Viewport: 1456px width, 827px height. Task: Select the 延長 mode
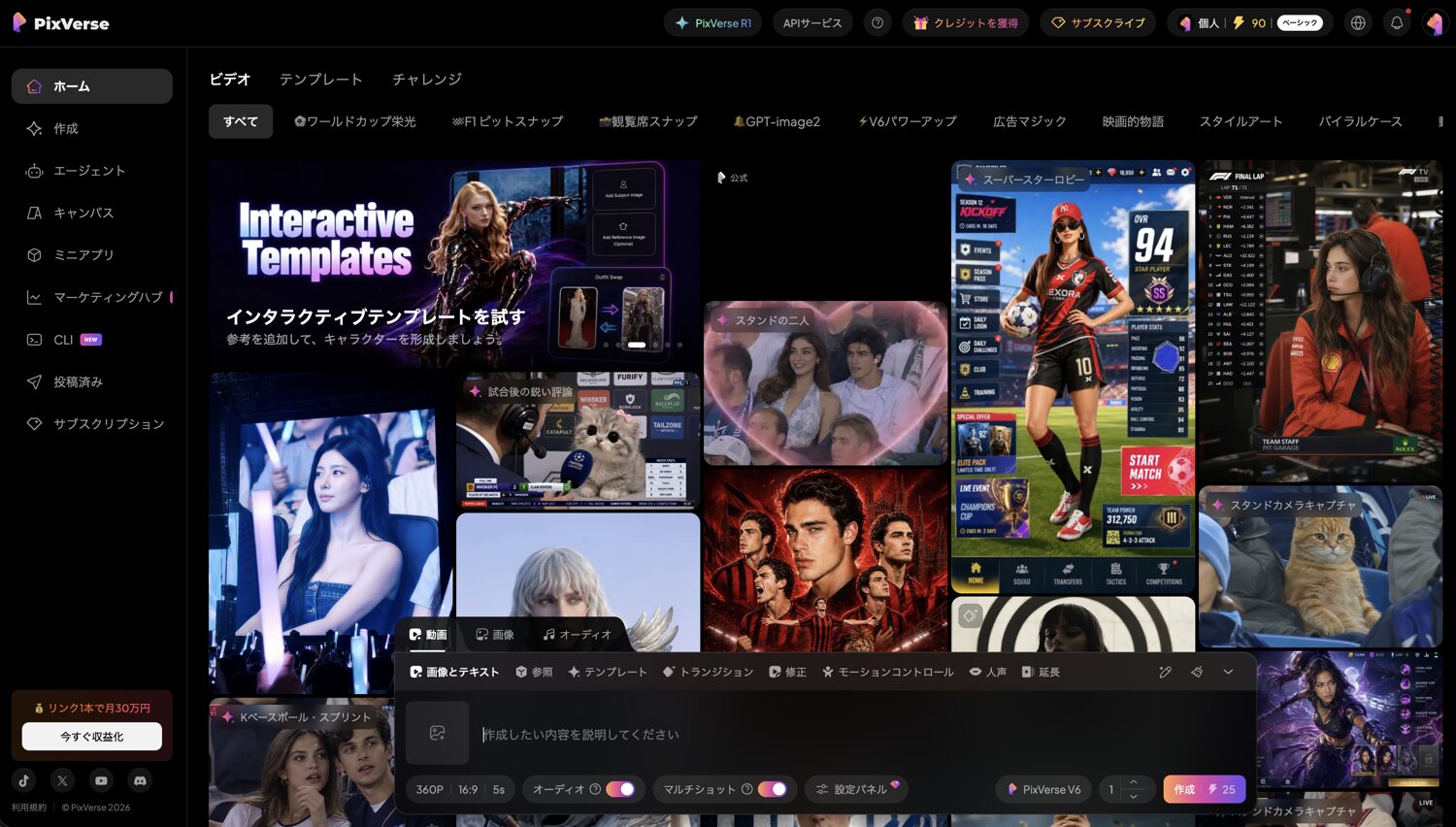coord(1041,672)
